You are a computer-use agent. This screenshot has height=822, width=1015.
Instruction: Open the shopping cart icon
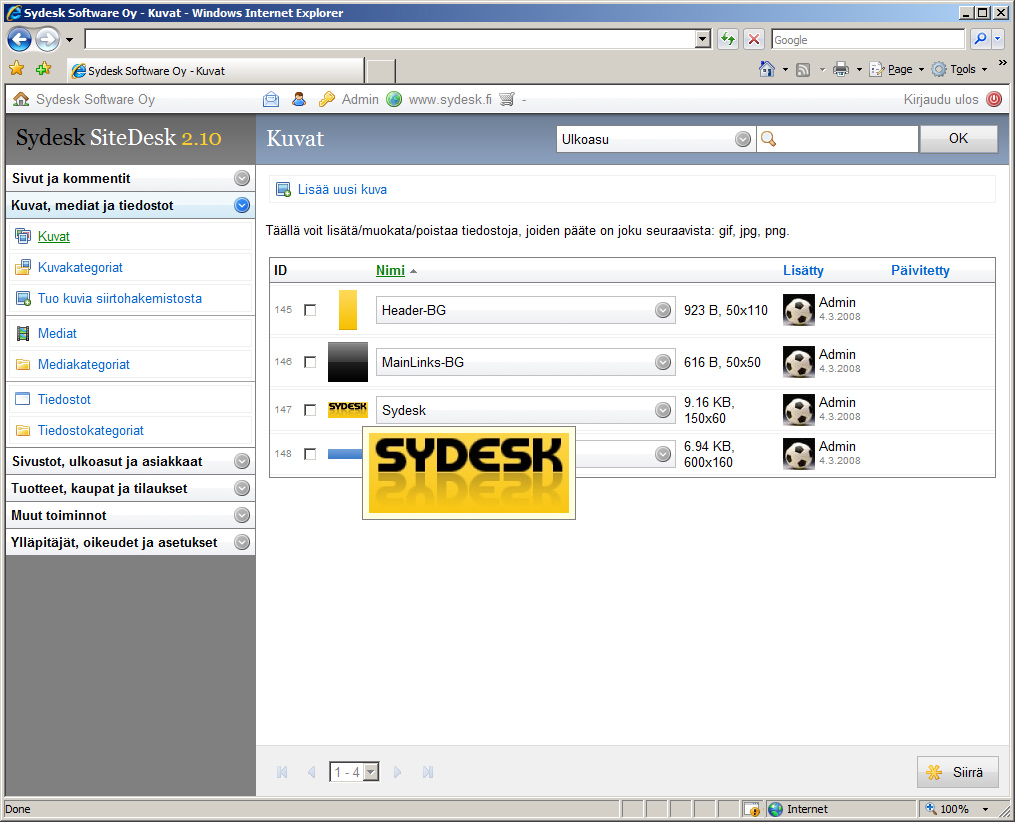point(507,99)
